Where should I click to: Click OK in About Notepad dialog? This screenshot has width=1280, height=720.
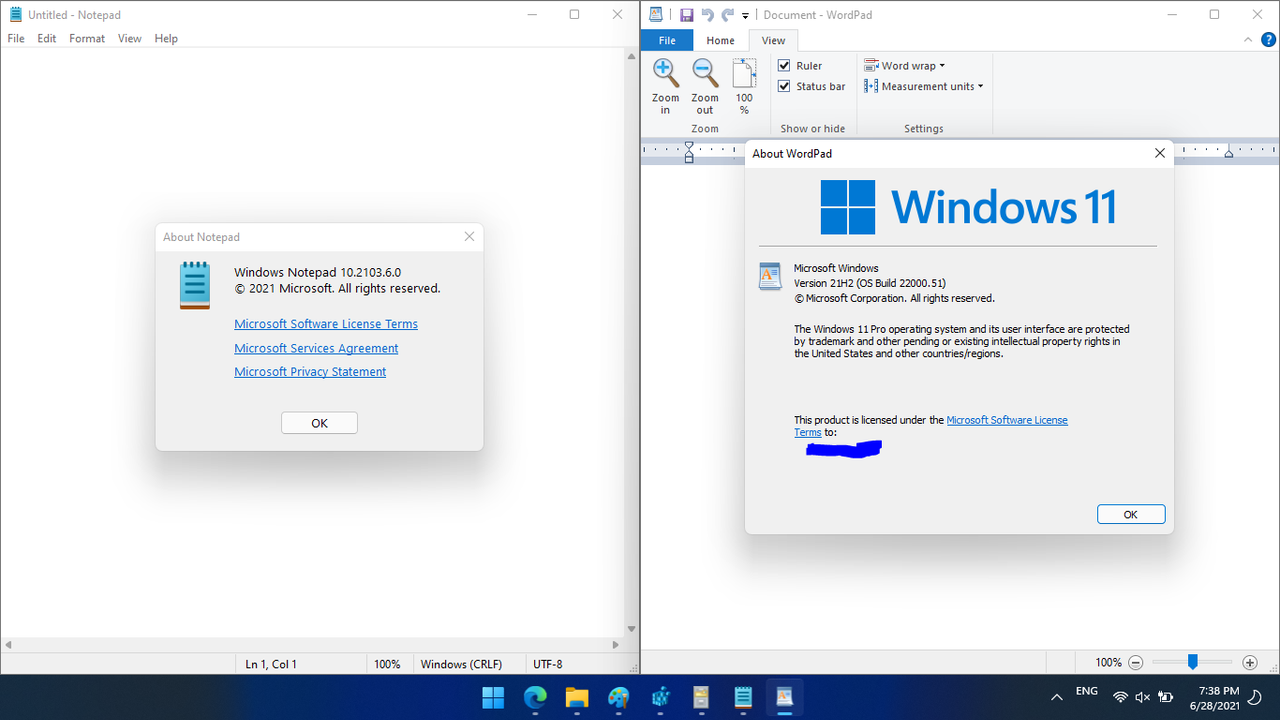point(319,423)
